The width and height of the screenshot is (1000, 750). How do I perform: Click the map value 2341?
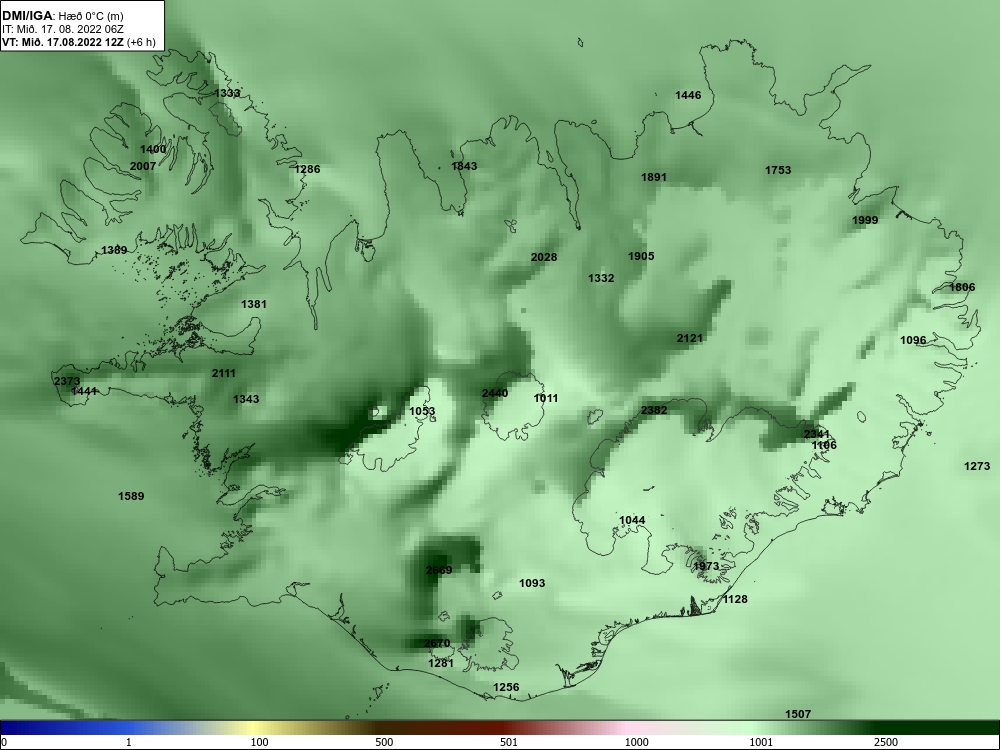[817, 434]
